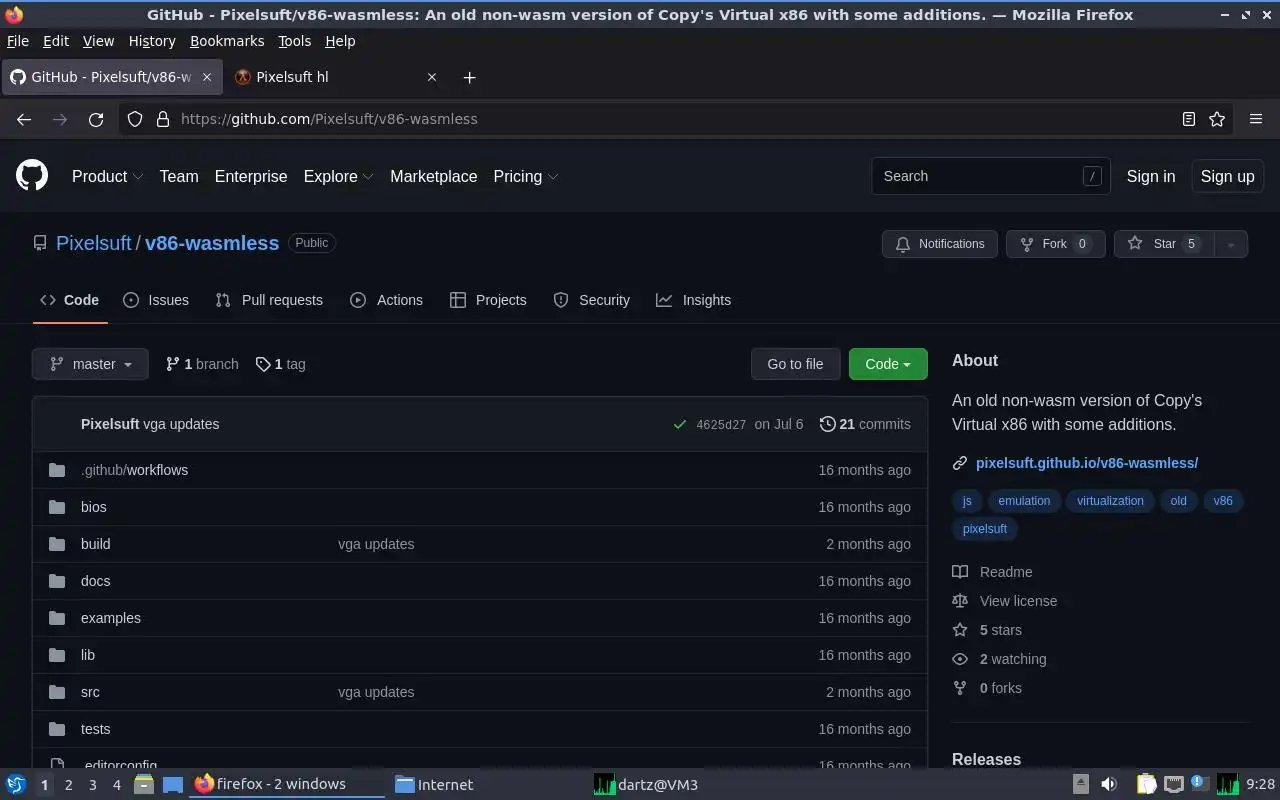Open the 21 commits history link
Screen dimensions: 1280x800
865,424
